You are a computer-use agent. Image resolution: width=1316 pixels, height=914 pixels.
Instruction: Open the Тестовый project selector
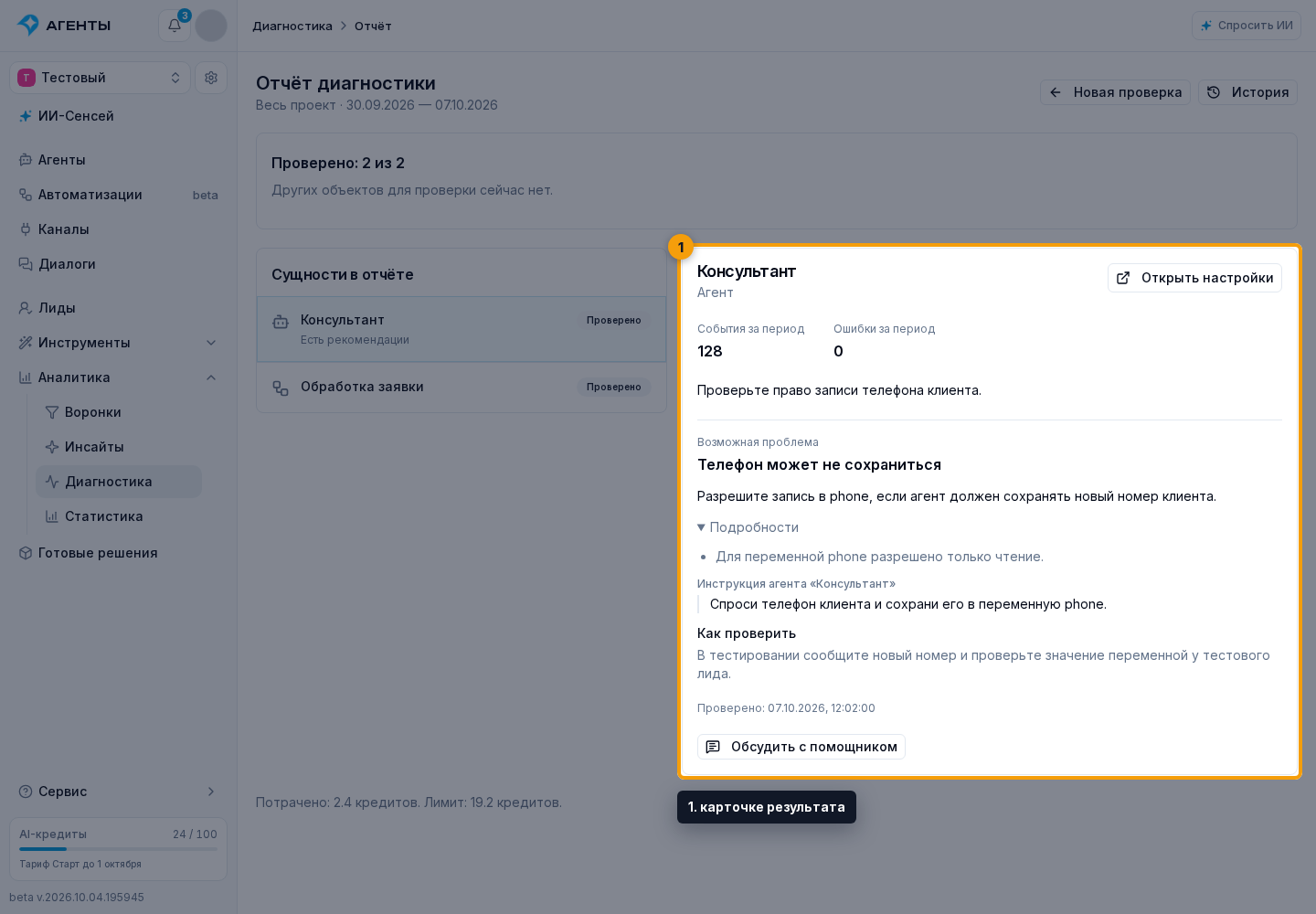[x=100, y=78]
